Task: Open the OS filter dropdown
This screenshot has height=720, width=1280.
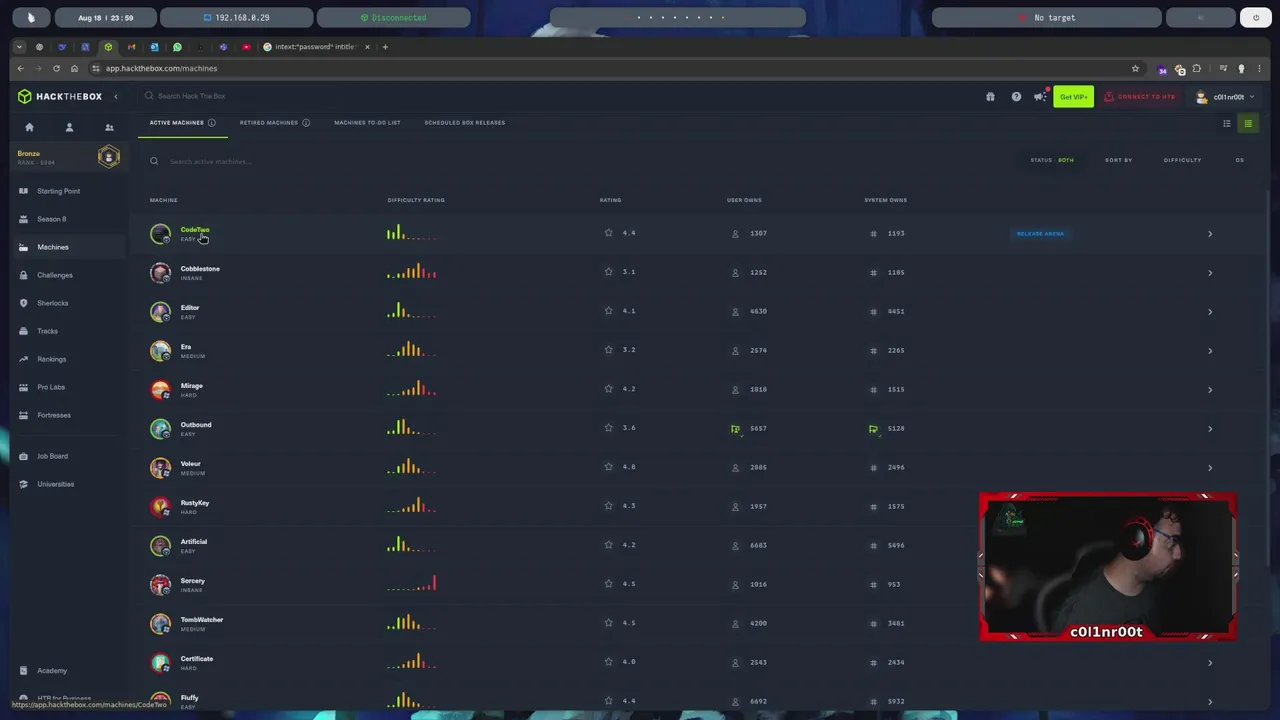Action: point(1239,160)
